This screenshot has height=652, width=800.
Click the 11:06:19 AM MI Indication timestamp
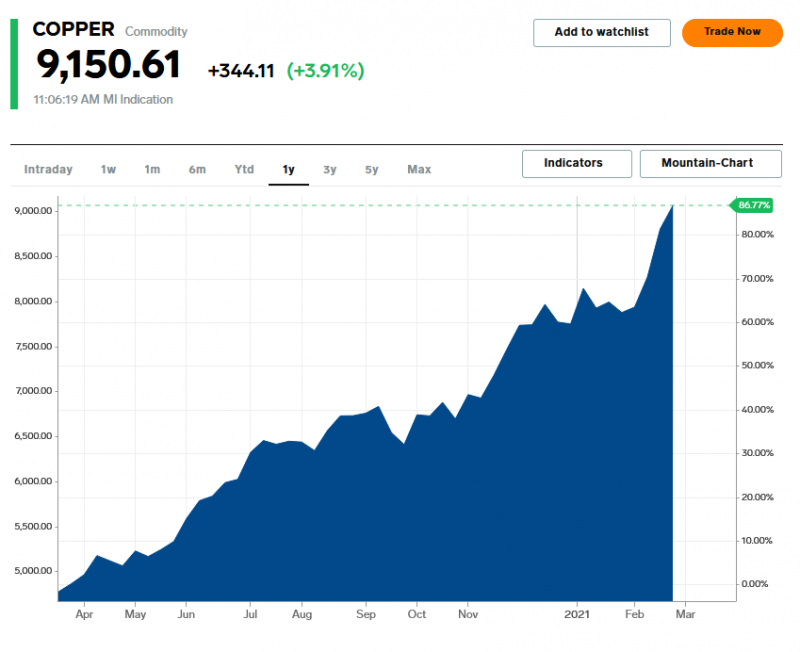click(x=103, y=99)
